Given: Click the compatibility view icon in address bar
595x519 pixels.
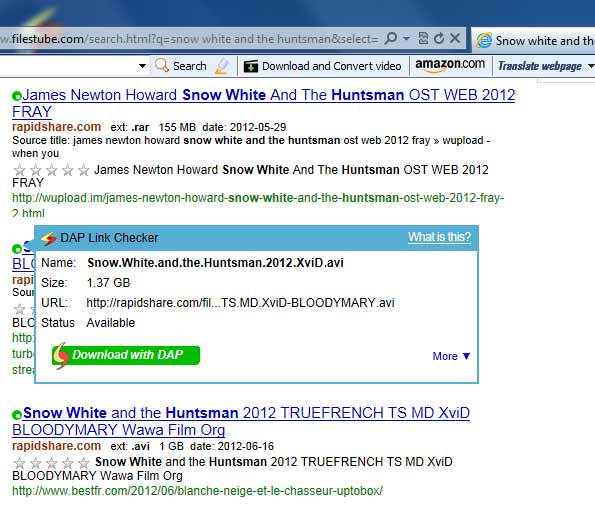Looking at the screenshot, I should pos(423,38).
